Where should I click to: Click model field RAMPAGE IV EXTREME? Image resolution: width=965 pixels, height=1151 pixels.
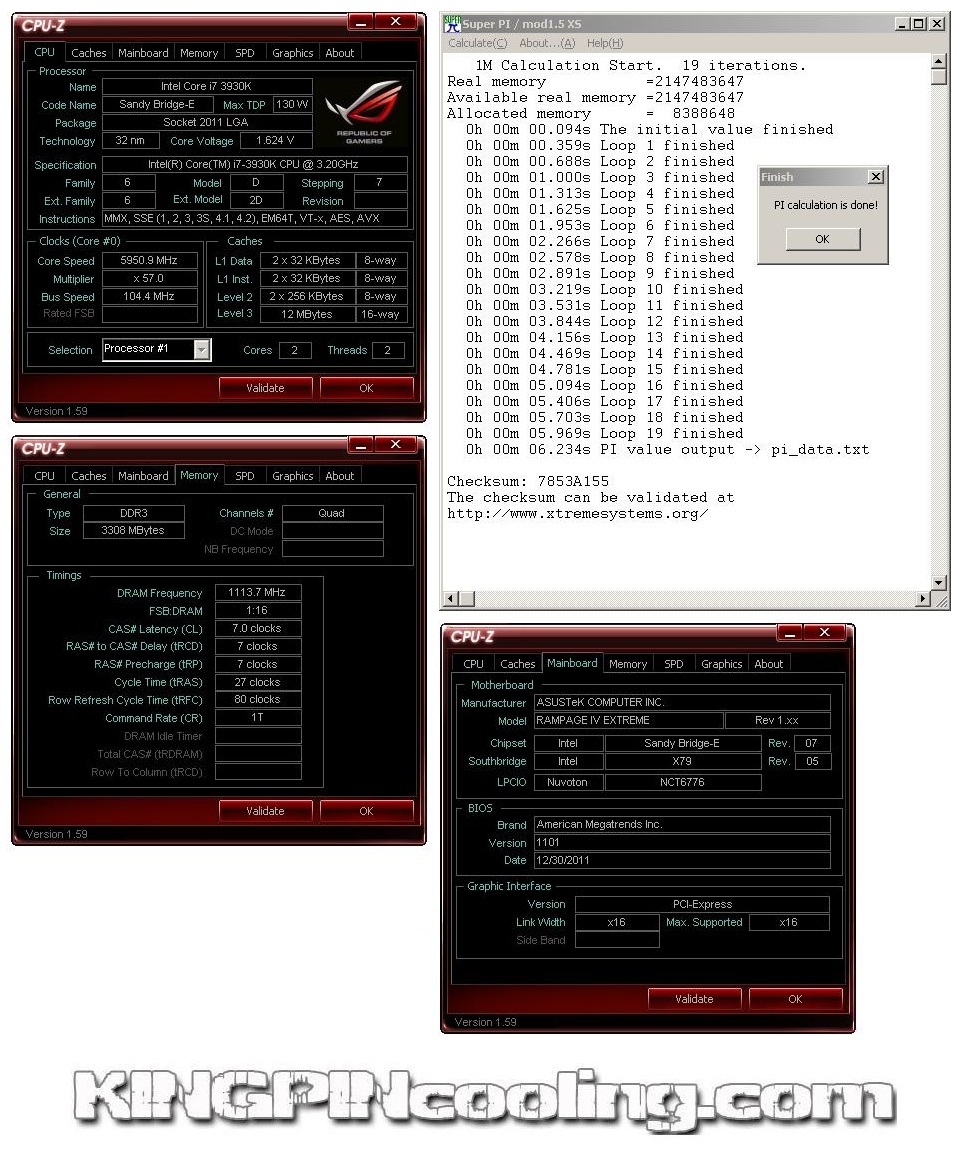click(629, 721)
